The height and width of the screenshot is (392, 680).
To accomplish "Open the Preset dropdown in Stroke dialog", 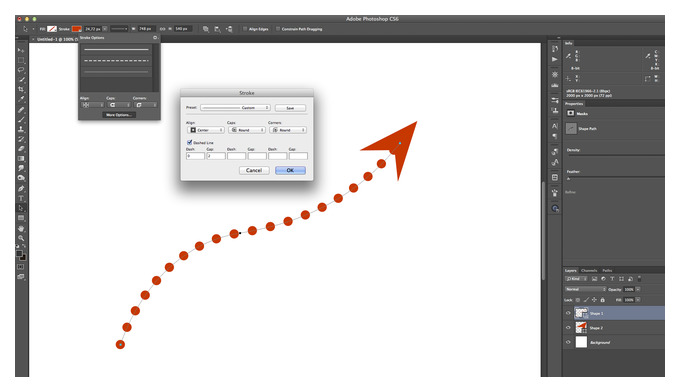I will (235, 108).
